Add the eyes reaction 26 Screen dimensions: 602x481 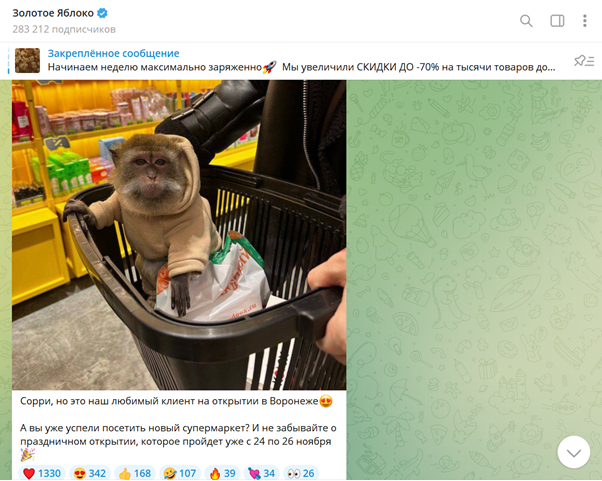pyautogui.click(x=301, y=473)
